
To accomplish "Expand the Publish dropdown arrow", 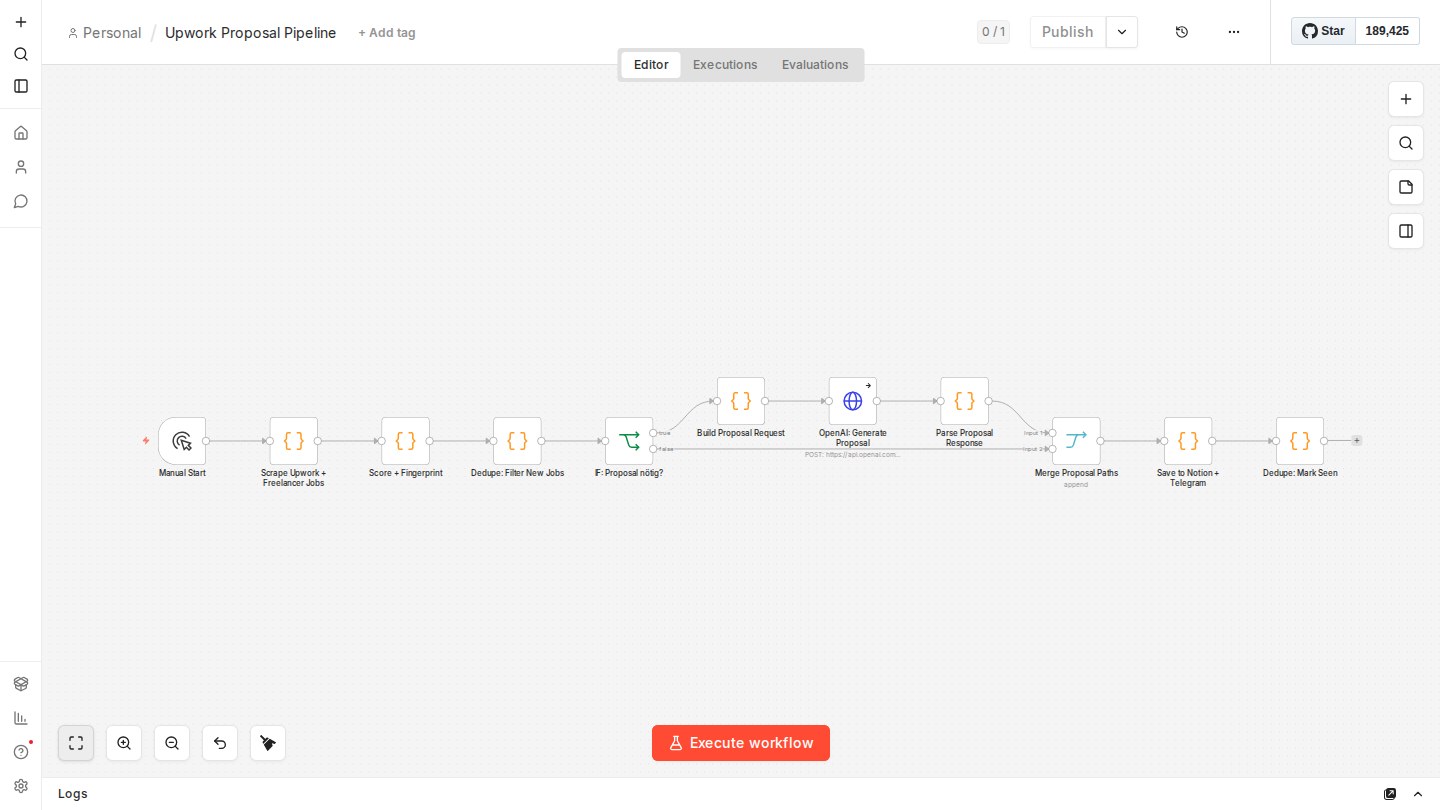I will pos(1122,32).
